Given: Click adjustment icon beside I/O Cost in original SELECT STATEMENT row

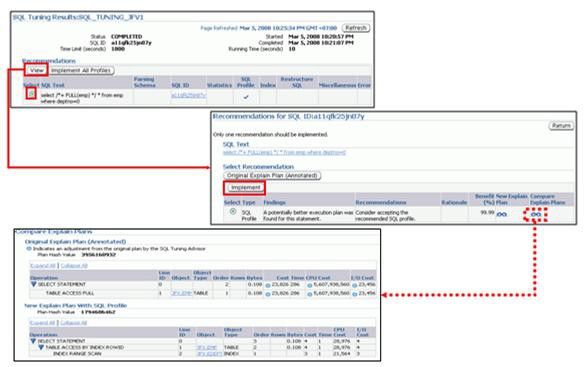Looking at the screenshot, I should (x=355, y=285).
